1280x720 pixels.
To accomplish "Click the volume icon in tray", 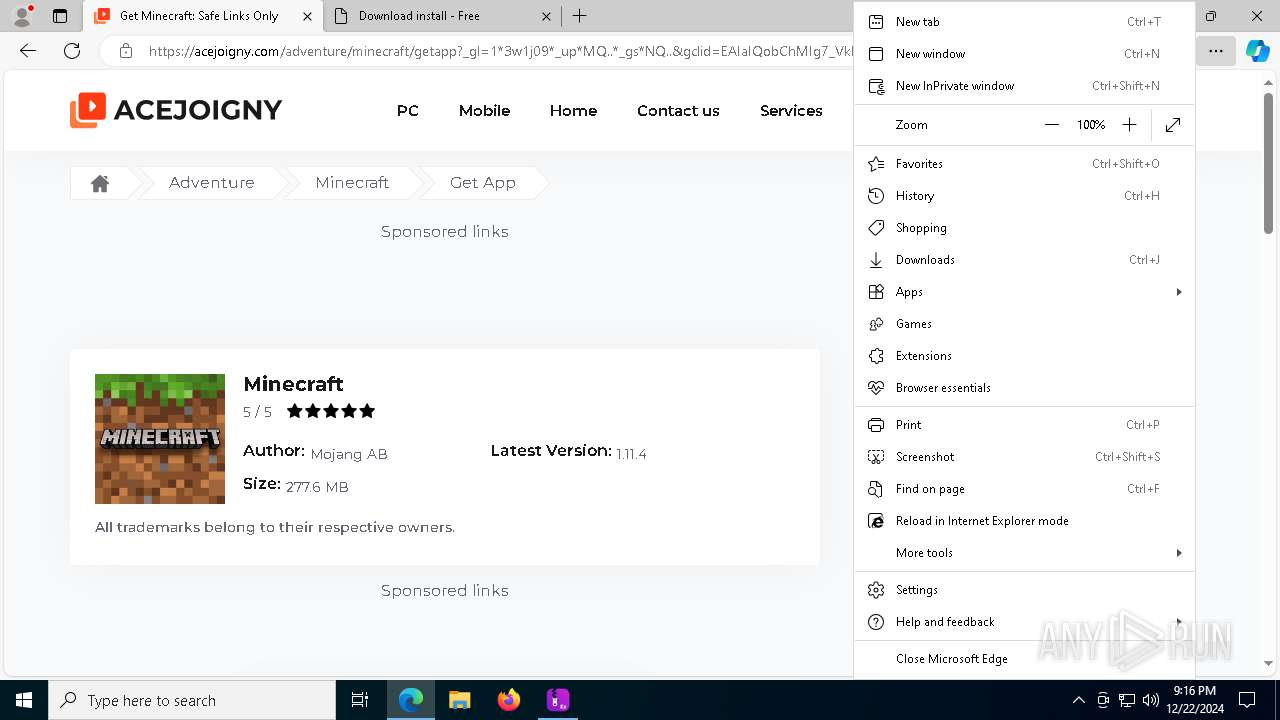I will [x=1151, y=700].
